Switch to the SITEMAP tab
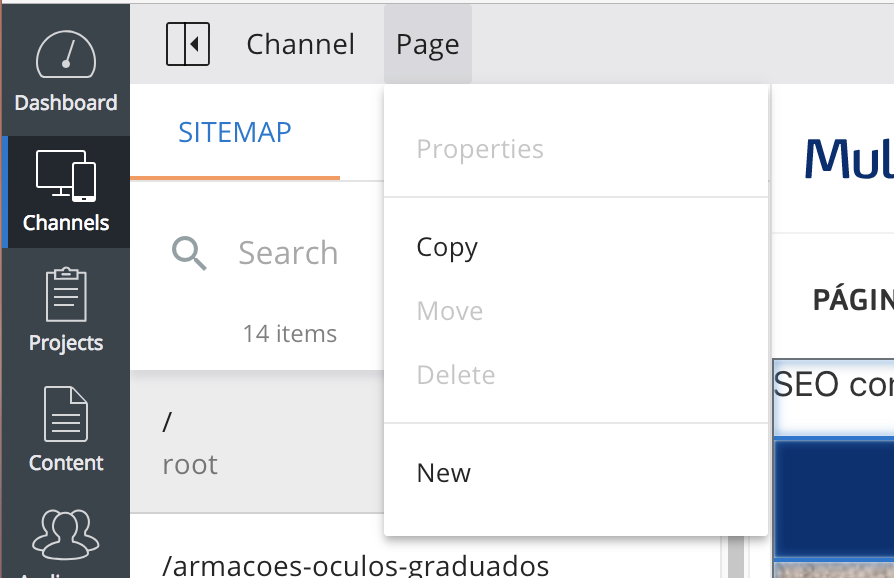 pyautogui.click(x=235, y=132)
